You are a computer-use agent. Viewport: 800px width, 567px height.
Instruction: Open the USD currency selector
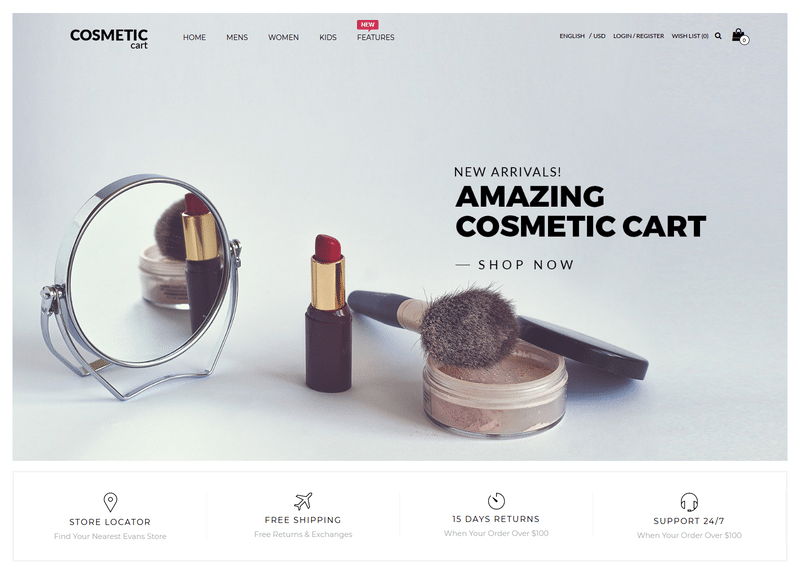pyautogui.click(x=599, y=36)
